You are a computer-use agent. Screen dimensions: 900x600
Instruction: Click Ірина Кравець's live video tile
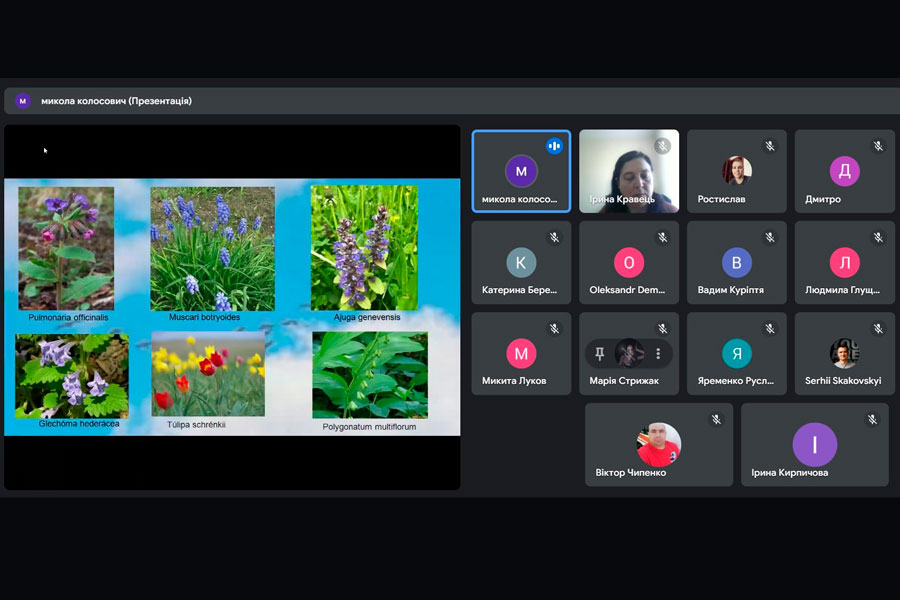pyautogui.click(x=628, y=170)
